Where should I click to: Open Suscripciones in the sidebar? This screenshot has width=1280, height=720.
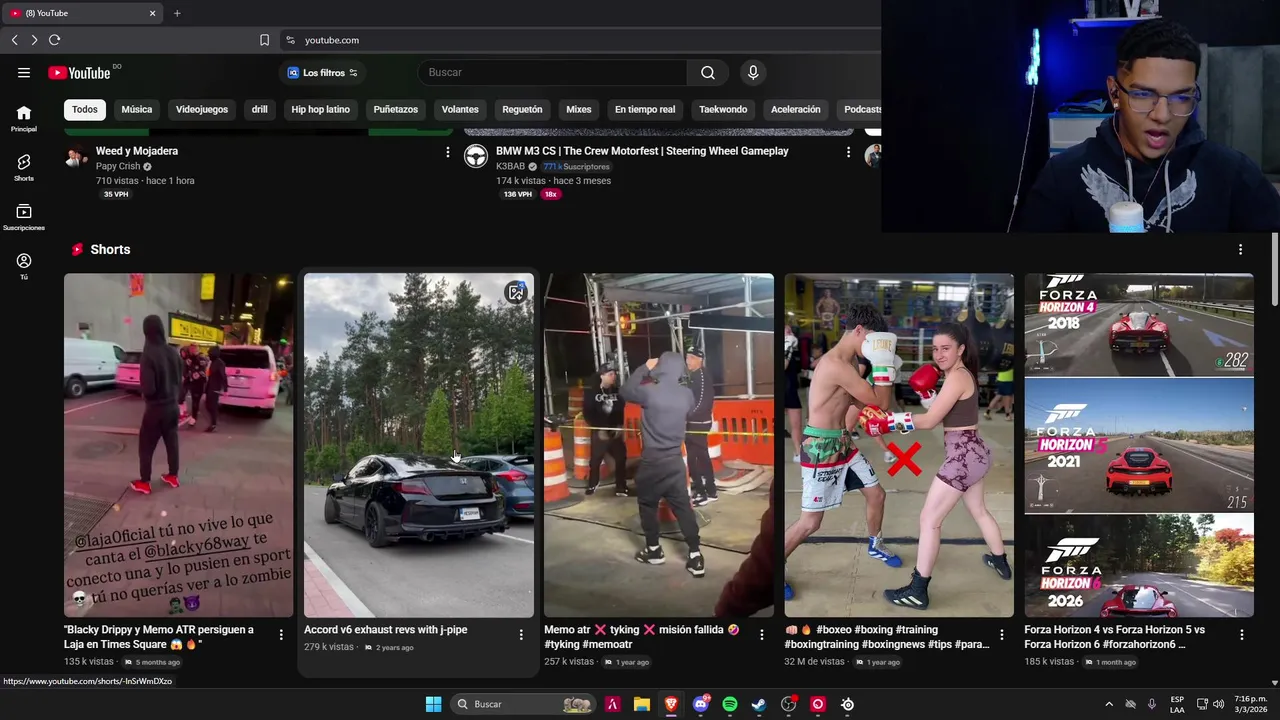(24, 218)
